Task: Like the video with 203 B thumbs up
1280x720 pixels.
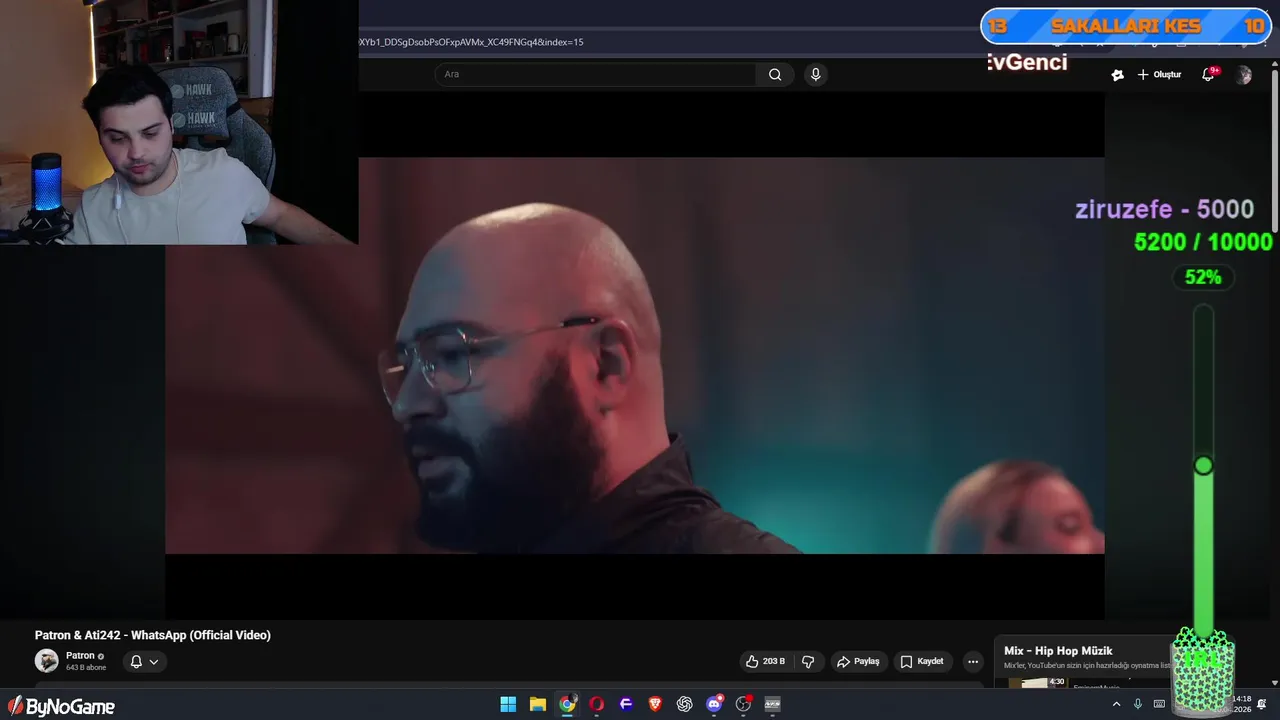Action: [765, 661]
